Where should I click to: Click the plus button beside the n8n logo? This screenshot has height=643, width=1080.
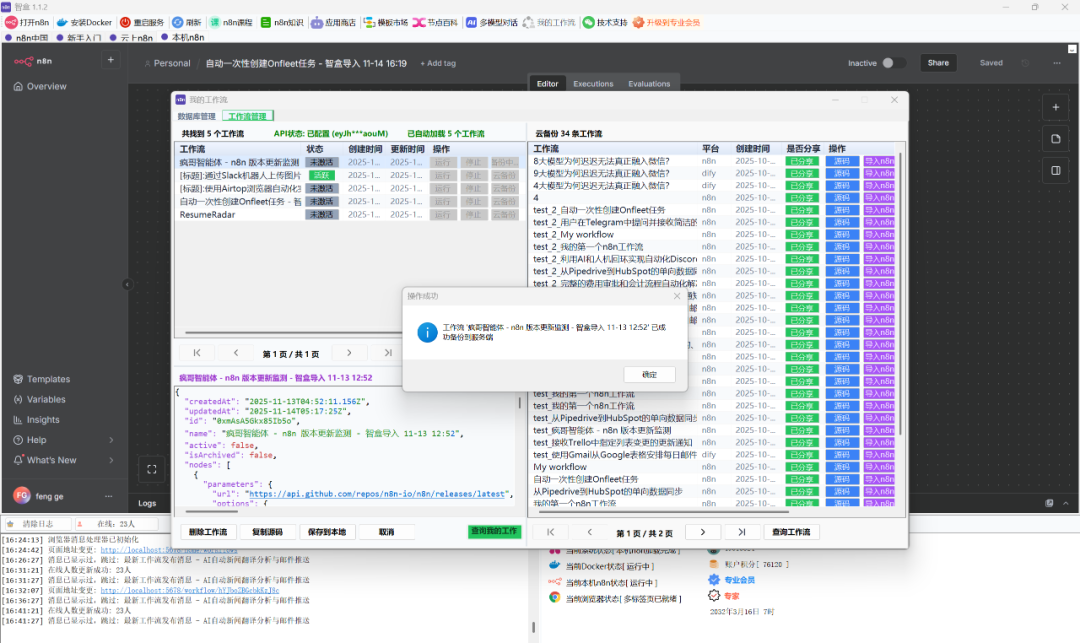pyautogui.click(x=110, y=61)
